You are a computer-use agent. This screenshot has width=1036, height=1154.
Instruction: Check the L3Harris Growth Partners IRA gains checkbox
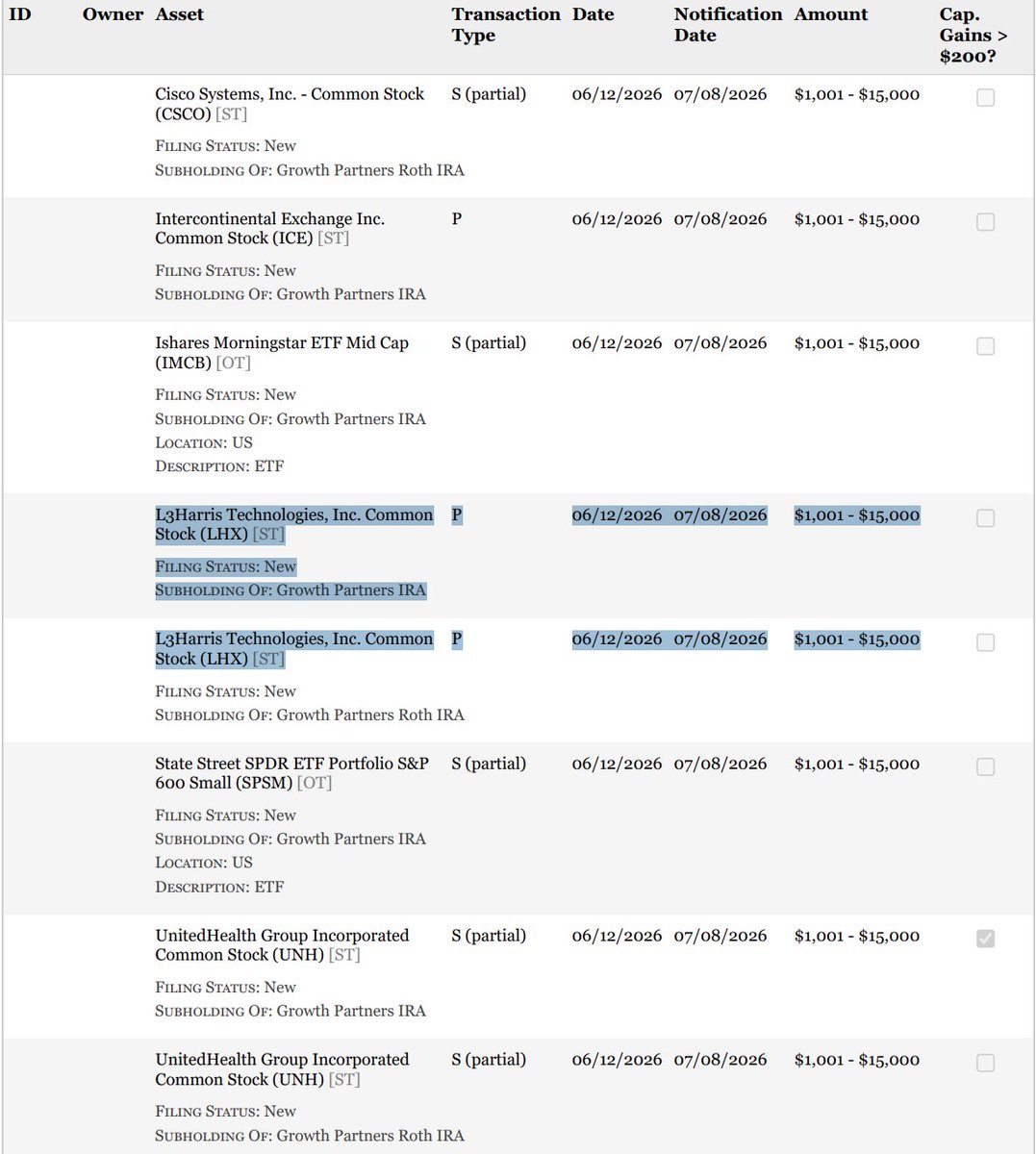(985, 518)
